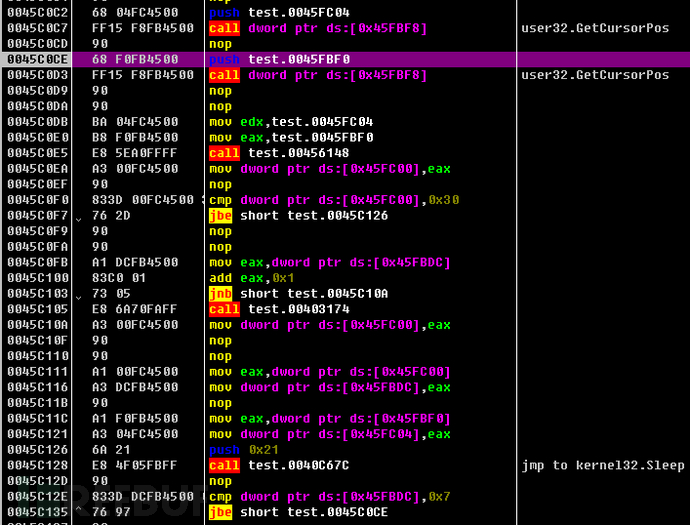Select mov eax,dword ptr ds:[0x45FBF0] at 0045C11C
Screen dimensions: 690x525
coord(330,419)
